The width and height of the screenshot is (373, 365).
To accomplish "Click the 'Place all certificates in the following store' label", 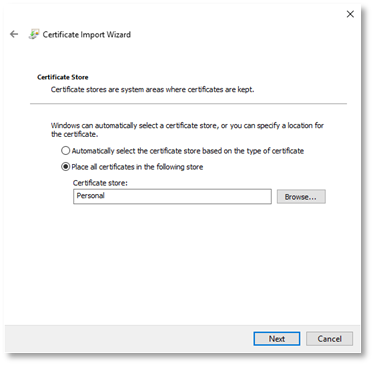I will click(137, 167).
